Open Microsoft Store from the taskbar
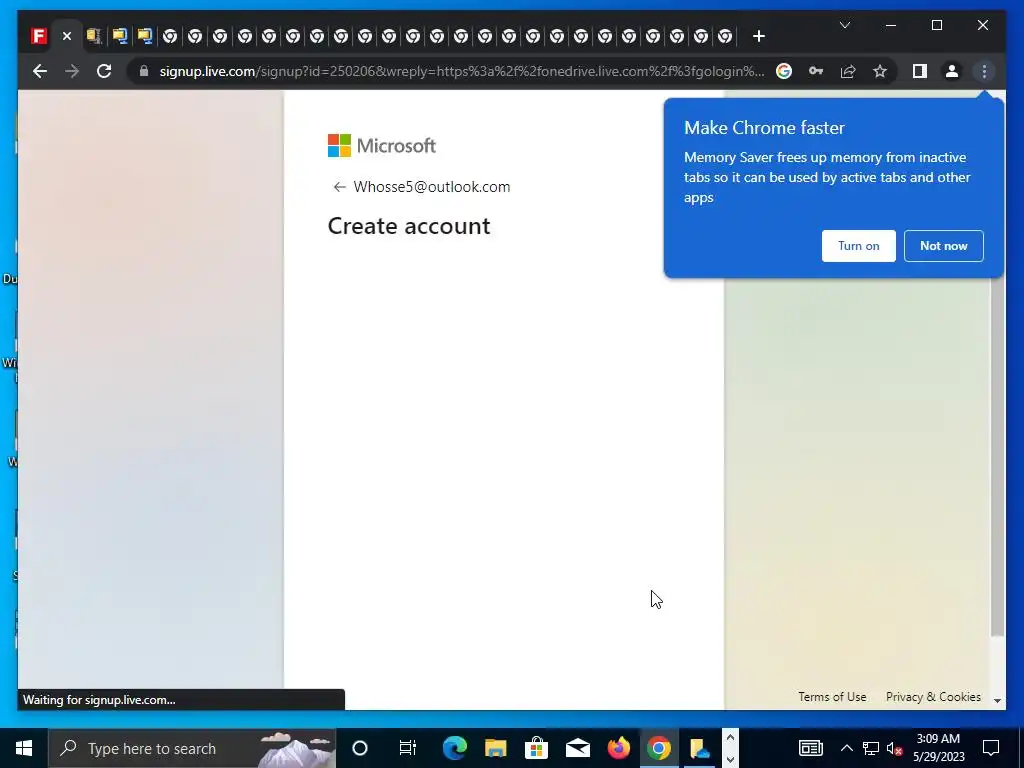1024x768 pixels. pos(536,748)
